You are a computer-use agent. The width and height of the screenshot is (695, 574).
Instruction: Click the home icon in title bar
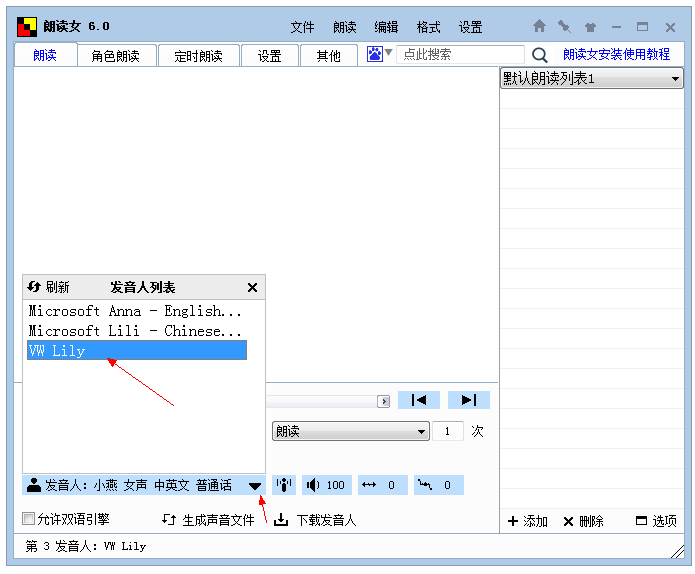click(x=539, y=27)
